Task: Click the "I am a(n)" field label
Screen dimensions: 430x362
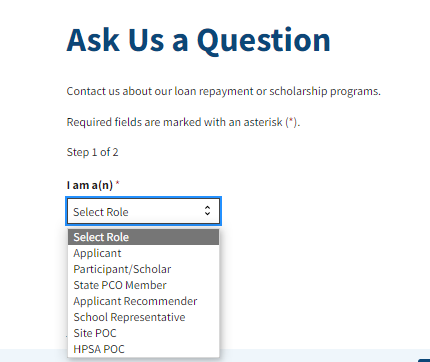Action: click(90, 185)
